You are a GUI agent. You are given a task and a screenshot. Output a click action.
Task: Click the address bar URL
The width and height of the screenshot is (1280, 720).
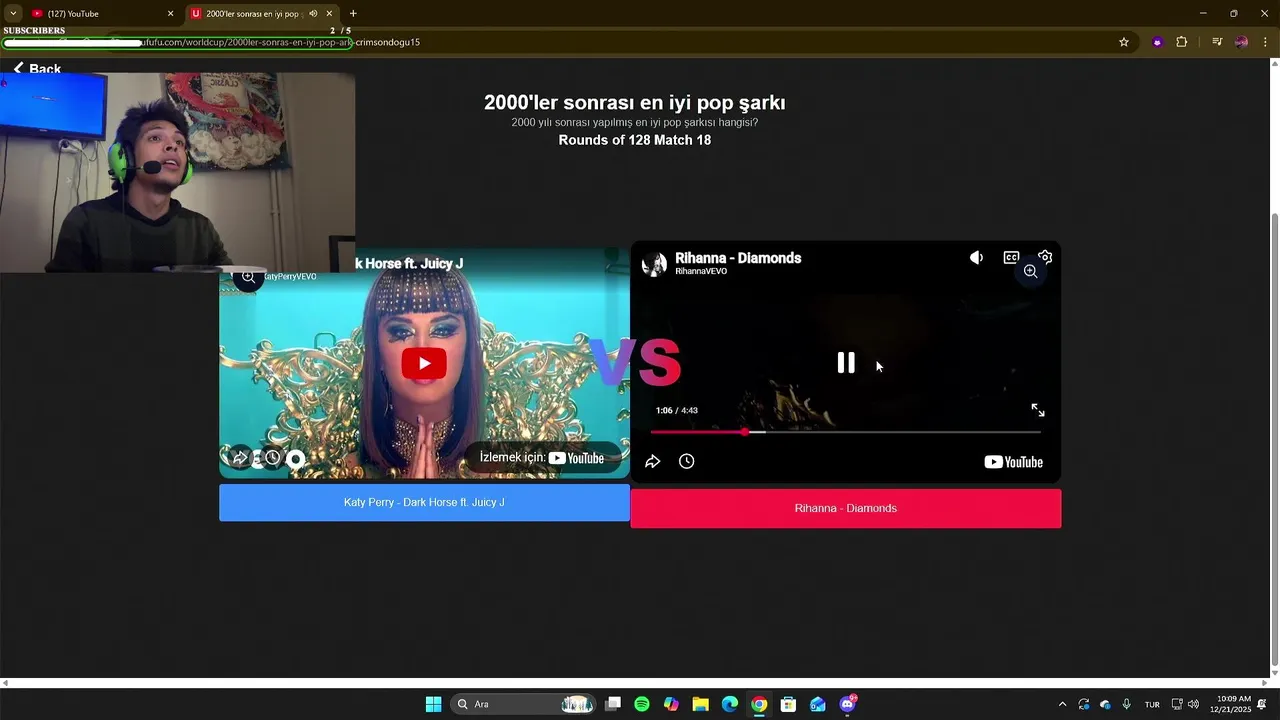click(x=280, y=43)
